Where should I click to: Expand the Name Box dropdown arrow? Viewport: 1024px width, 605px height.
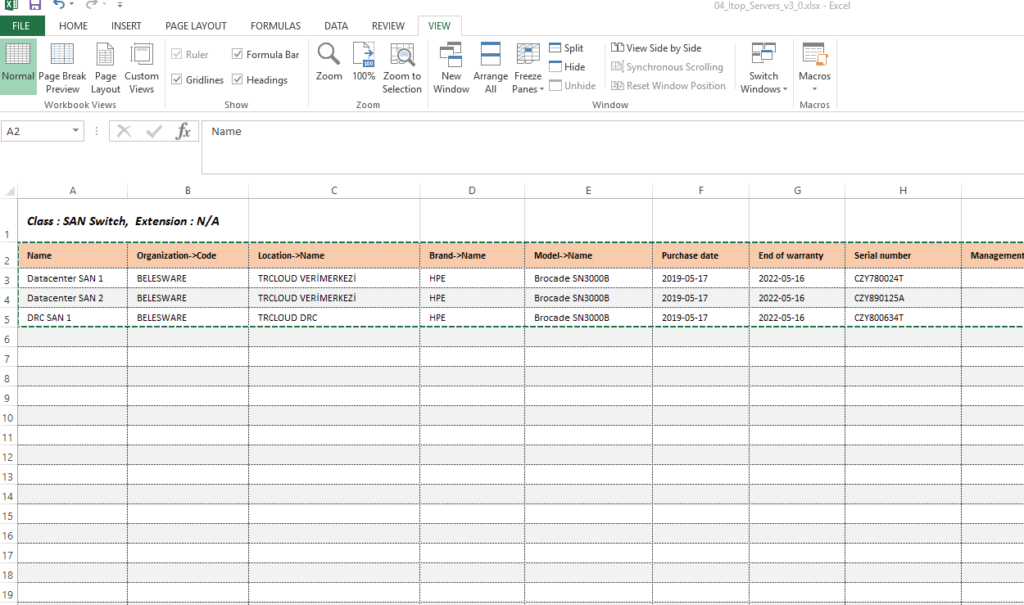tap(76, 131)
